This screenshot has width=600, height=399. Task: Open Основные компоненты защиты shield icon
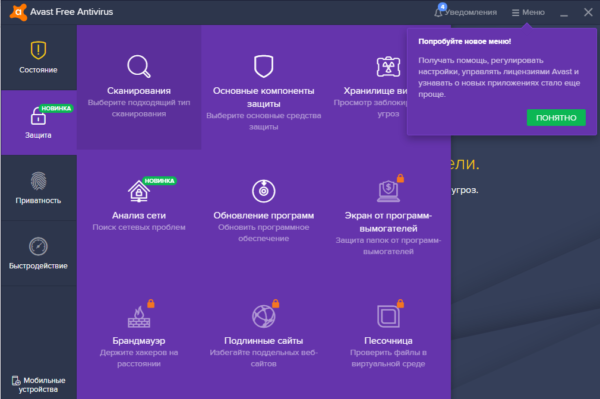[264, 66]
